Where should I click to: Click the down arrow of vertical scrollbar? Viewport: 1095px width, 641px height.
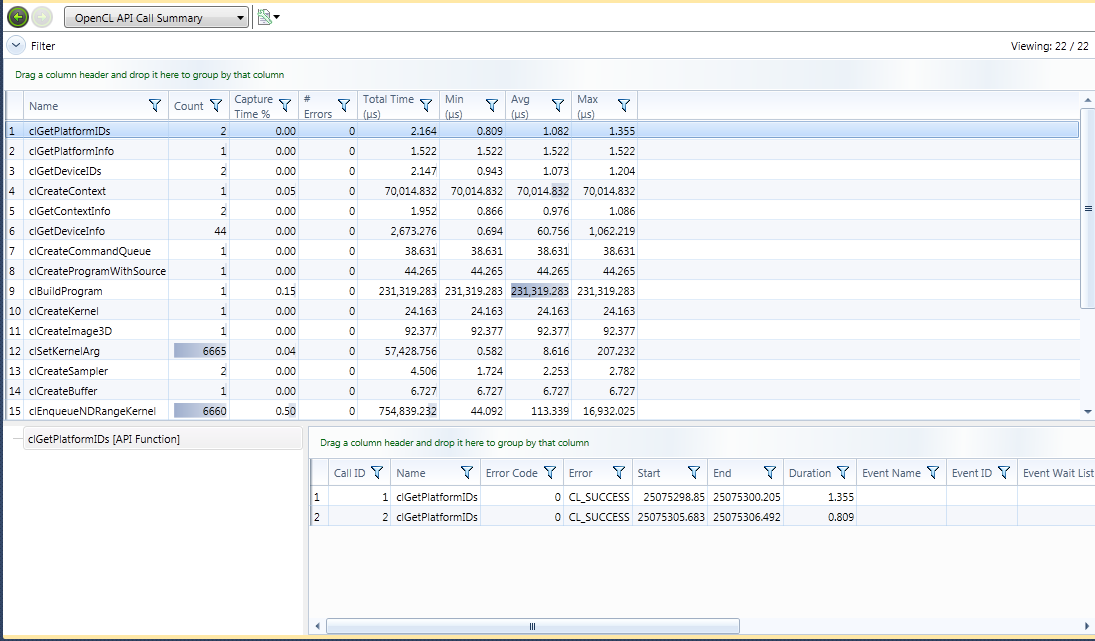(1087, 411)
